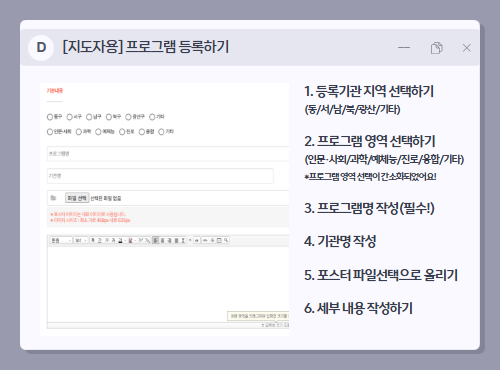Image resolution: width=500 pixels, height=370 pixels.
Task: Click the round D logo in header
Action: click(41, 48)
